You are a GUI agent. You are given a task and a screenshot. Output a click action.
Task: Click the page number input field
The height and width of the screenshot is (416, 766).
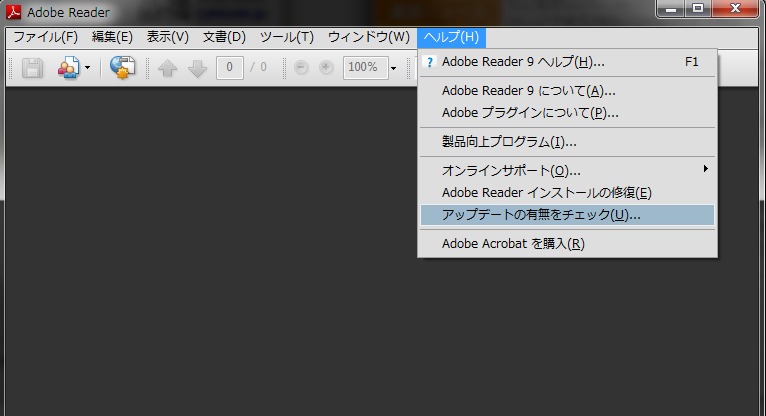(x=230, y=67)
